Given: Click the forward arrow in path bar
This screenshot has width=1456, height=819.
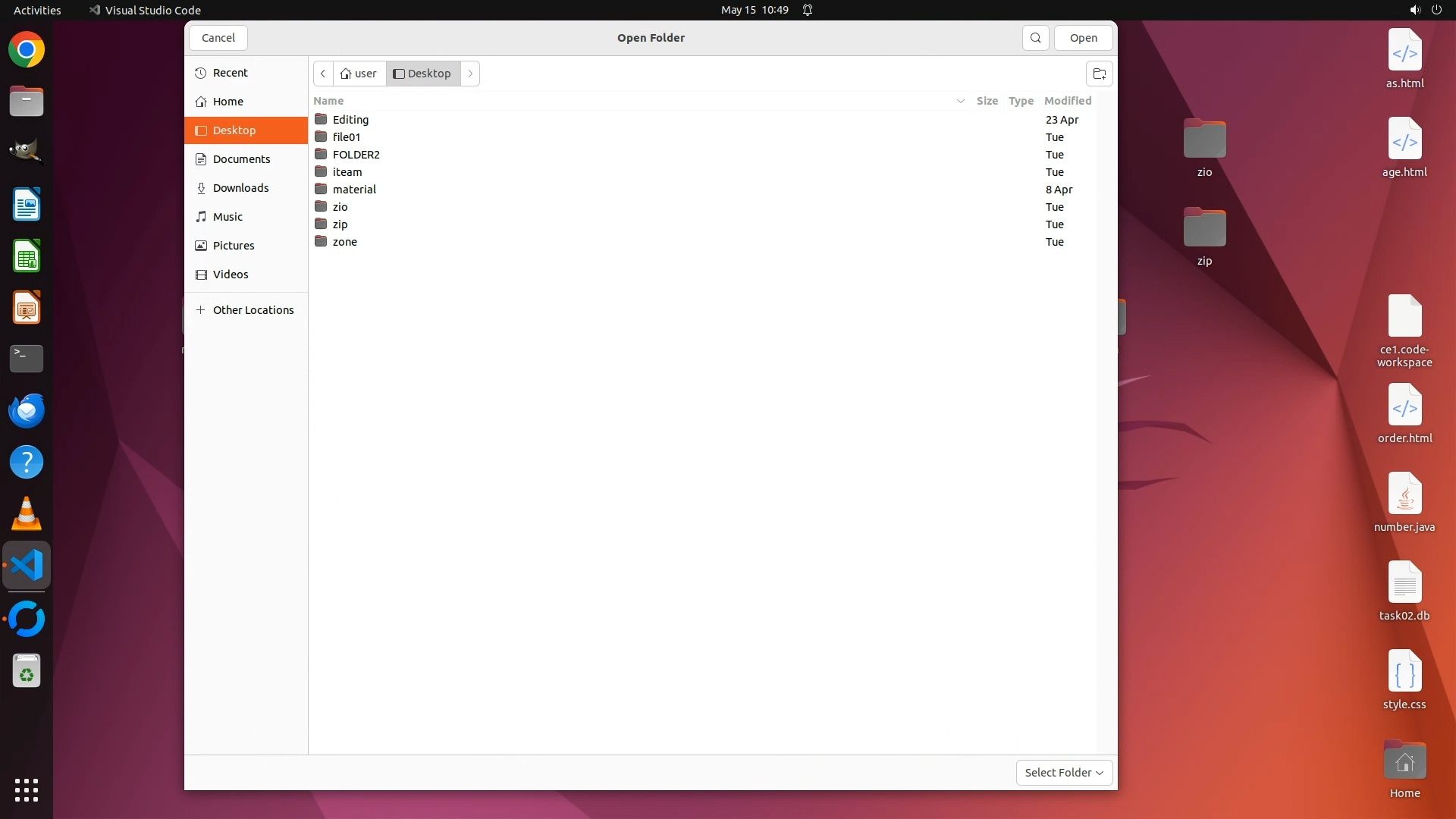Looking at the screenshot, I should pos(470,74).
